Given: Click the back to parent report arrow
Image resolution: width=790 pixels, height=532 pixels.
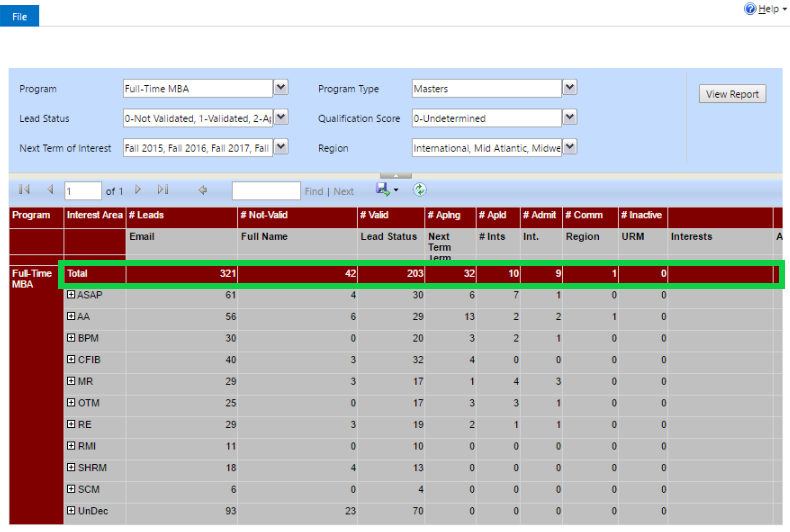Looking at the screenshot, I should coord(203,190).
